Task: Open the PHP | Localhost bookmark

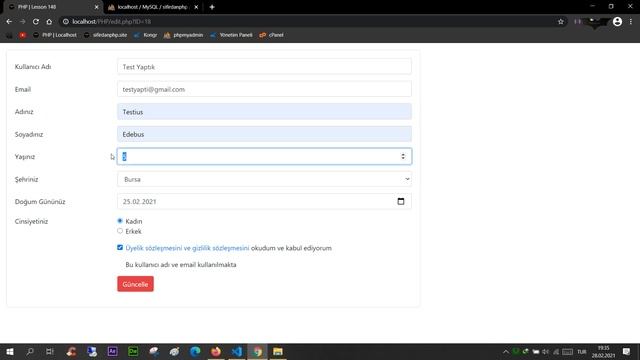Action: [55, 35]
